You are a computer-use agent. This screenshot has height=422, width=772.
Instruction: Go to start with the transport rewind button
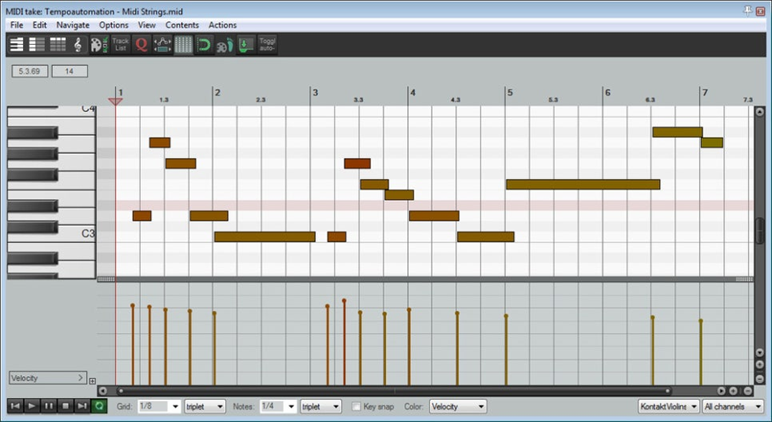point(15,406)
